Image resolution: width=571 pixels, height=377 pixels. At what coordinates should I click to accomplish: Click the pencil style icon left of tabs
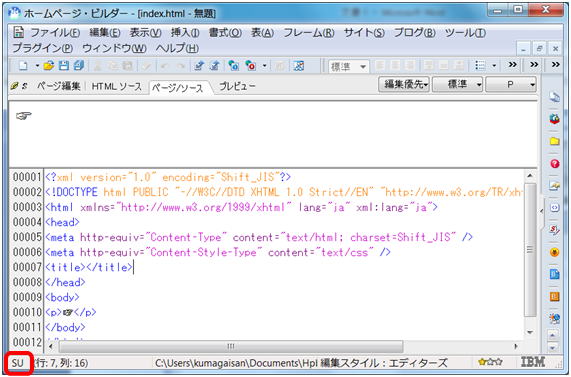[15, 86]
